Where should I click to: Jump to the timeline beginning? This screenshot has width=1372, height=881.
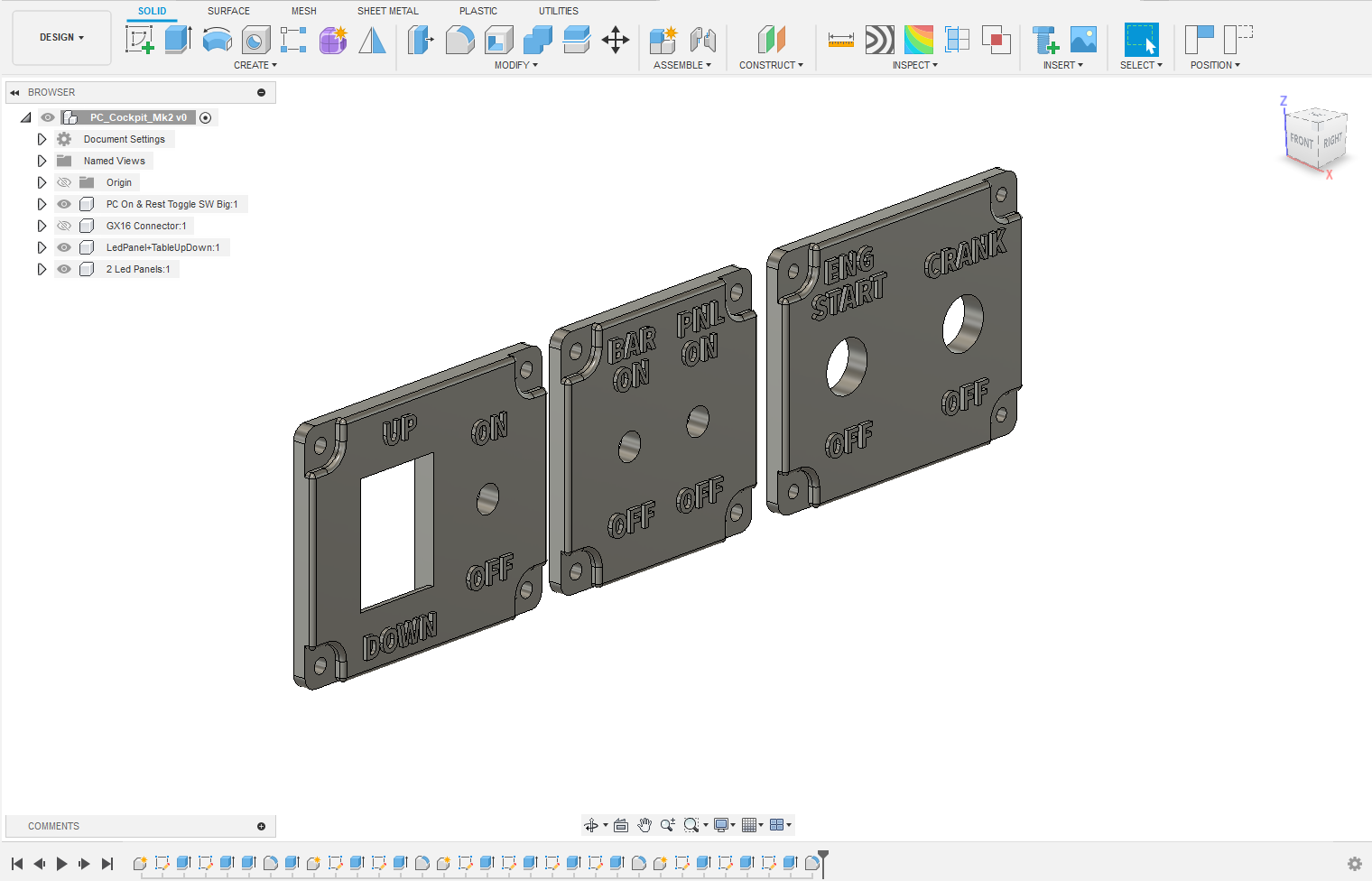click(x=17, y=864)
